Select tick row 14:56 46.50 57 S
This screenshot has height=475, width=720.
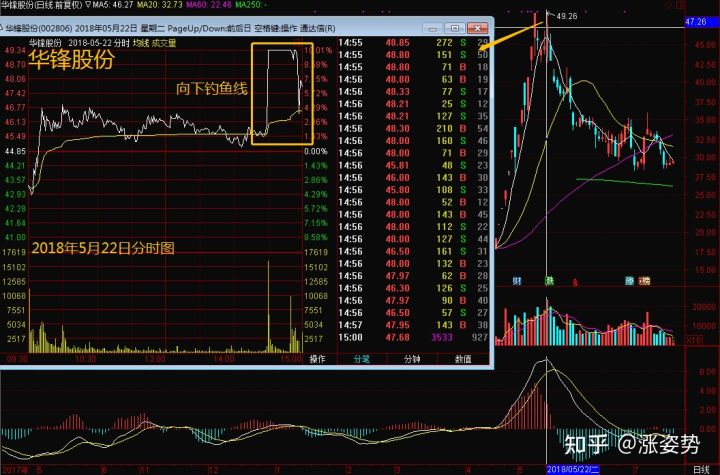click(413, 313)
